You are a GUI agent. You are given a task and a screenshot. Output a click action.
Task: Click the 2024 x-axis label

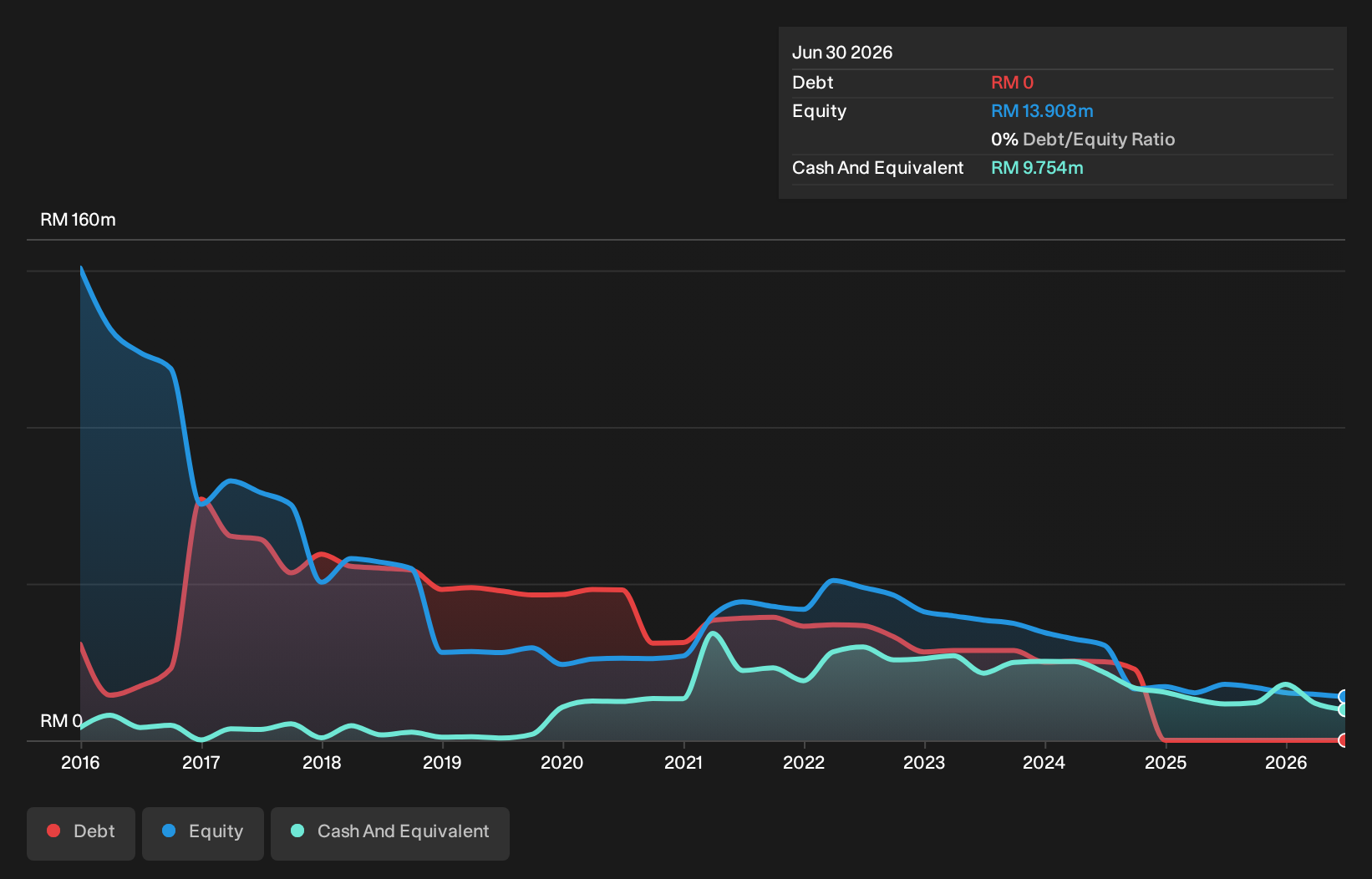click(x=1044, y=762)
